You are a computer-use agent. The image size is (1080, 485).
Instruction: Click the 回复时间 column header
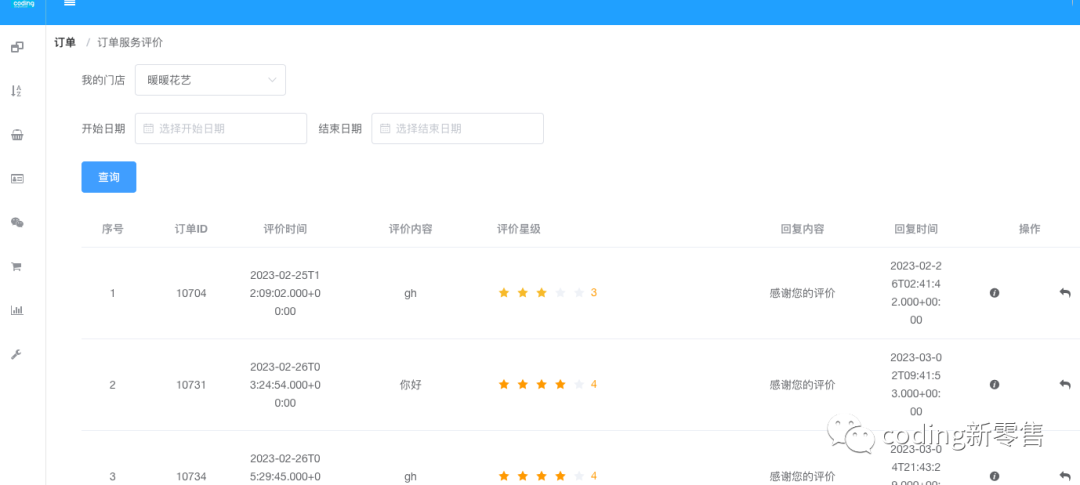pyautogui.click(x=916, y=229)
